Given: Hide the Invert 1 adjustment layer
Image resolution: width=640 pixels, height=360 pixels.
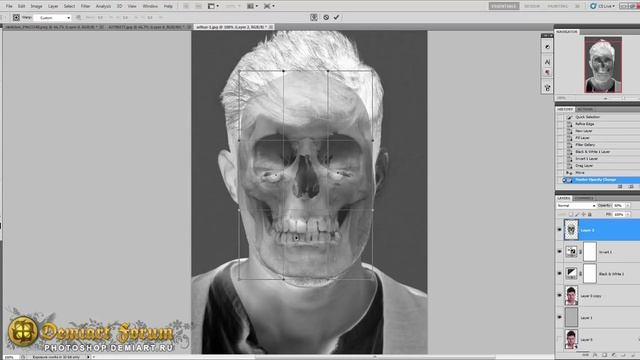Looking at the screenshot, I should [x=560, y=252].
